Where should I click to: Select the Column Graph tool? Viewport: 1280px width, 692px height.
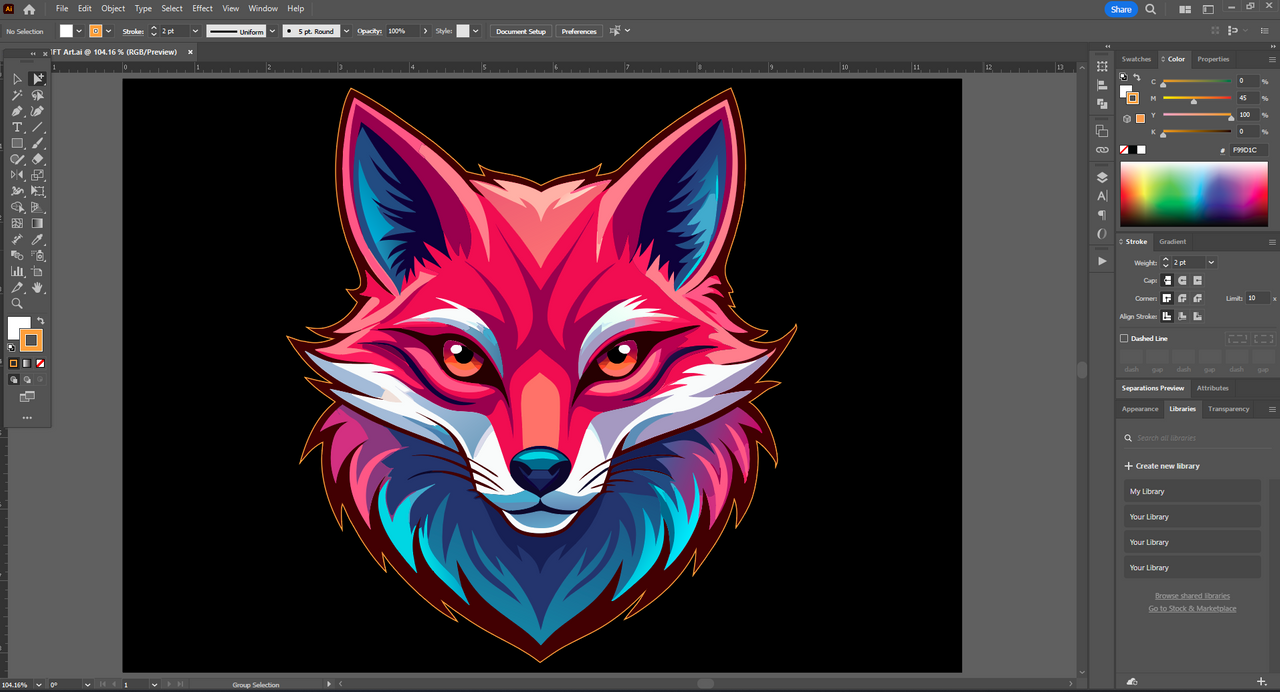pos(17,271)
